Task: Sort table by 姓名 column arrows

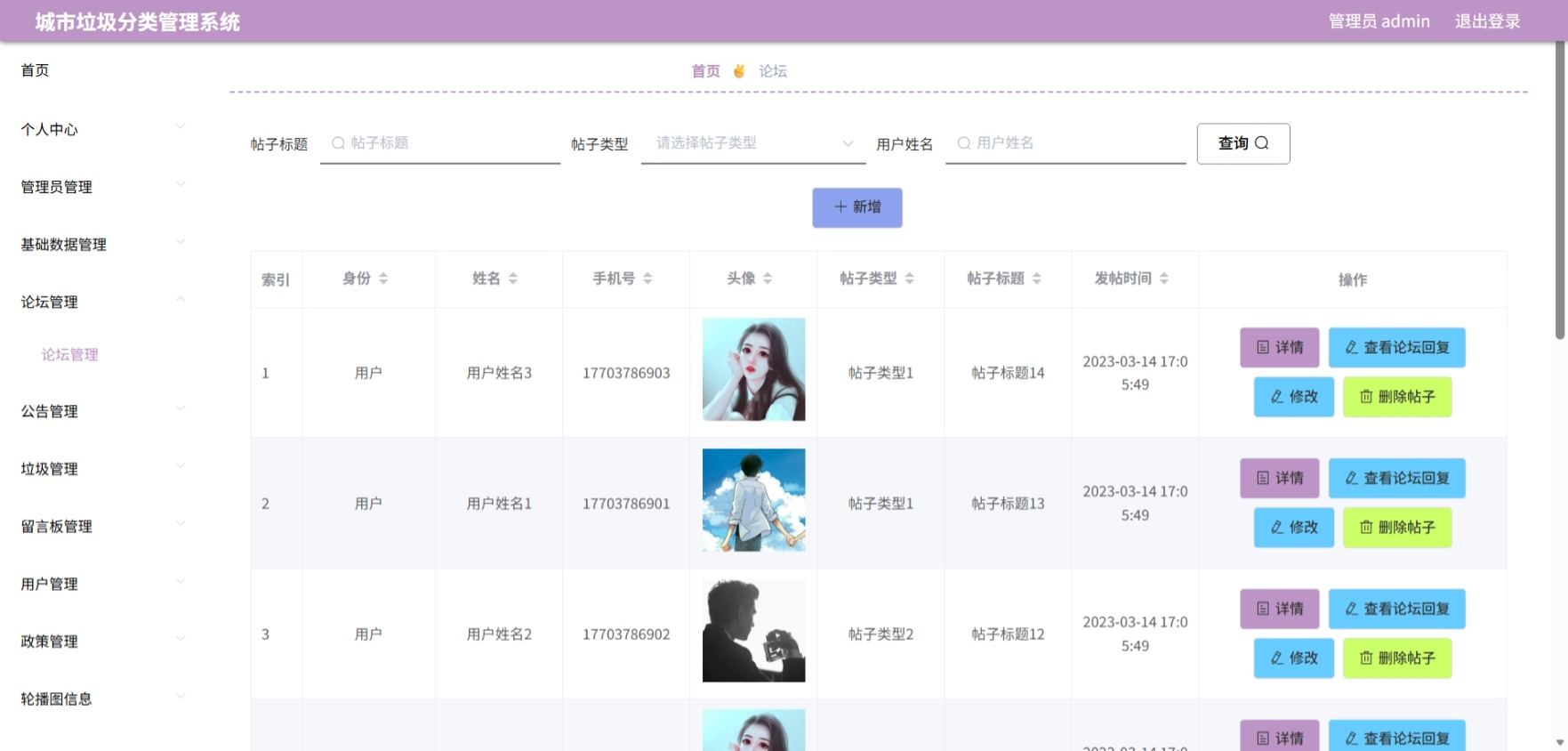Action: [x=513, y=279]
